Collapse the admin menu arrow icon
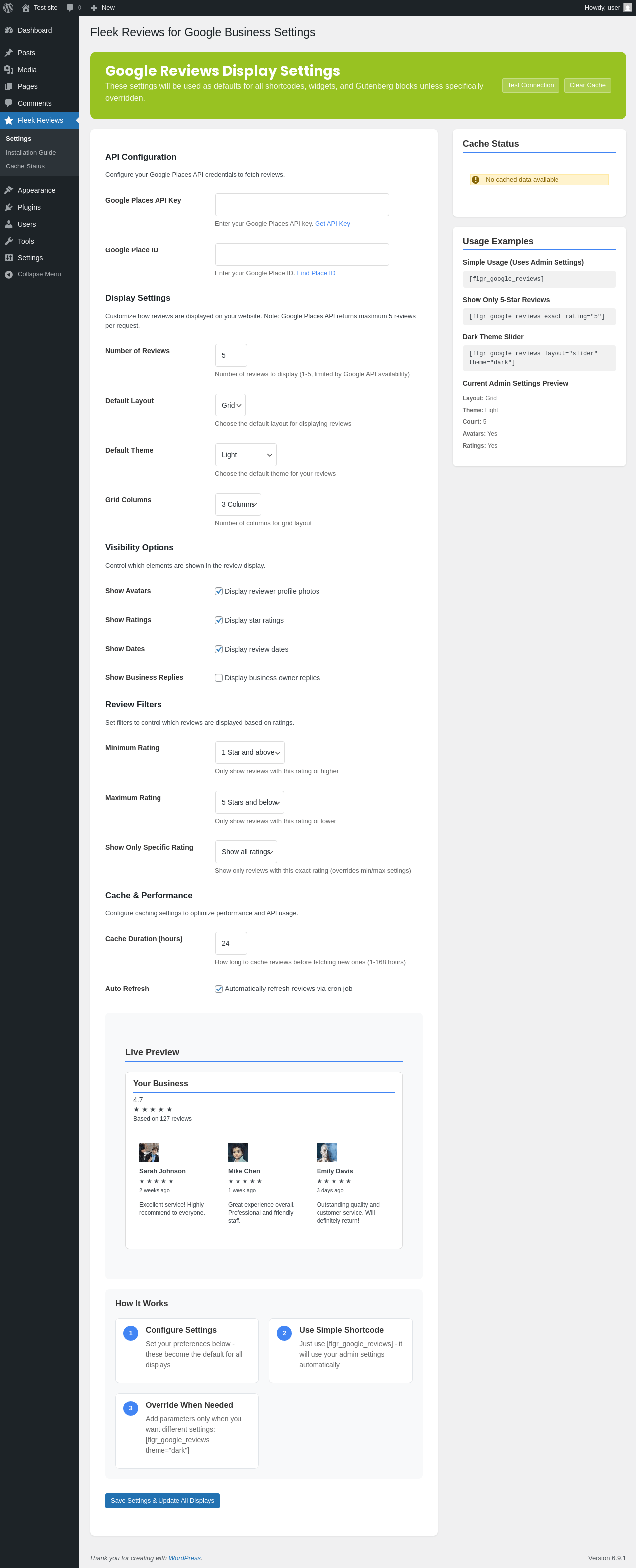The width and height of the screenshot is (636, 1568). tap(9, 274)
